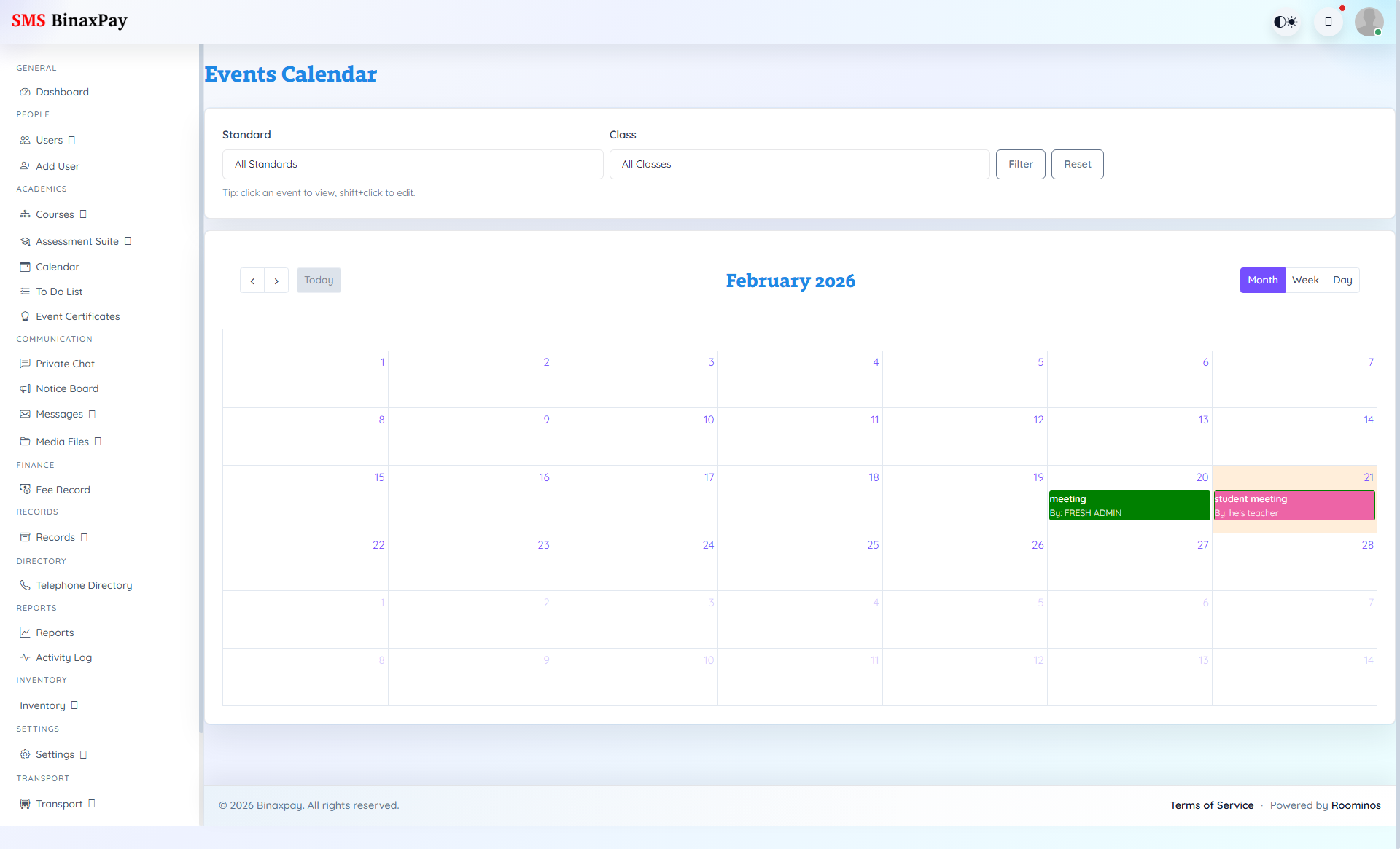
Task: Open the Terms of Service link
Action: point(1211,805)
